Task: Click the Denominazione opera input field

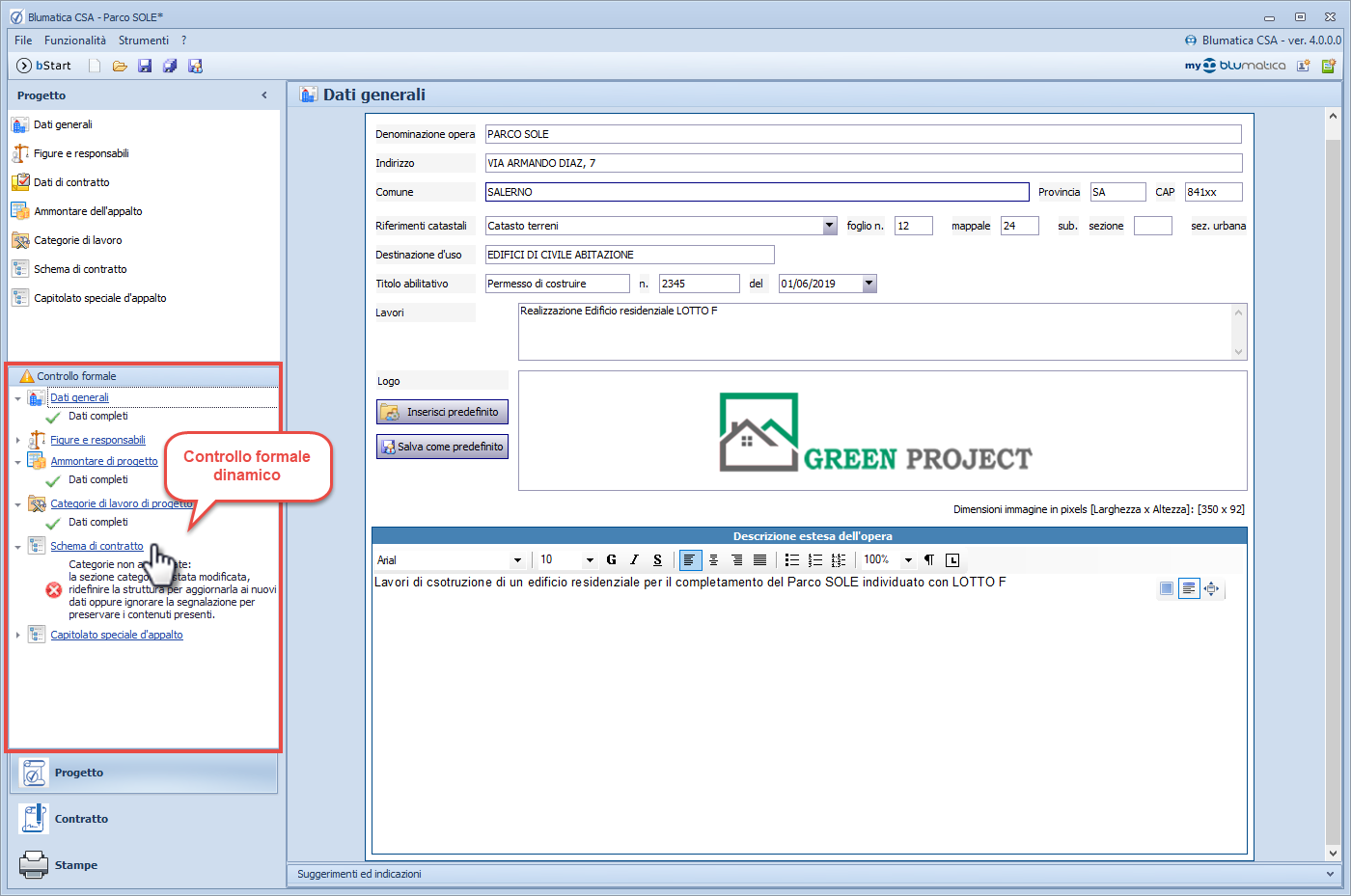Action: coord(863,134)
